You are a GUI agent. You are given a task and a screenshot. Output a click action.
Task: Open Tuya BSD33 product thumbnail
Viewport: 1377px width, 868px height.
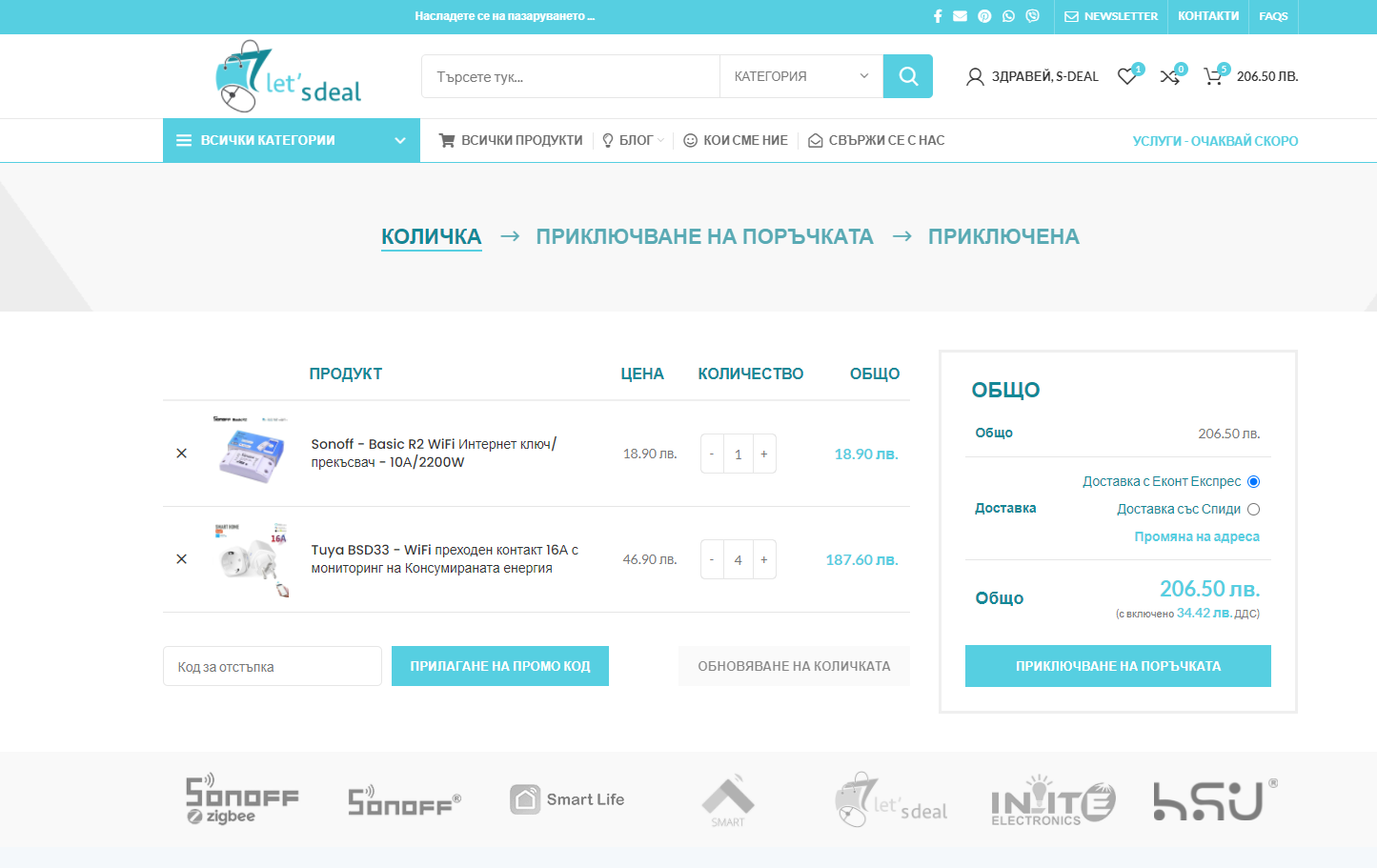251,559
